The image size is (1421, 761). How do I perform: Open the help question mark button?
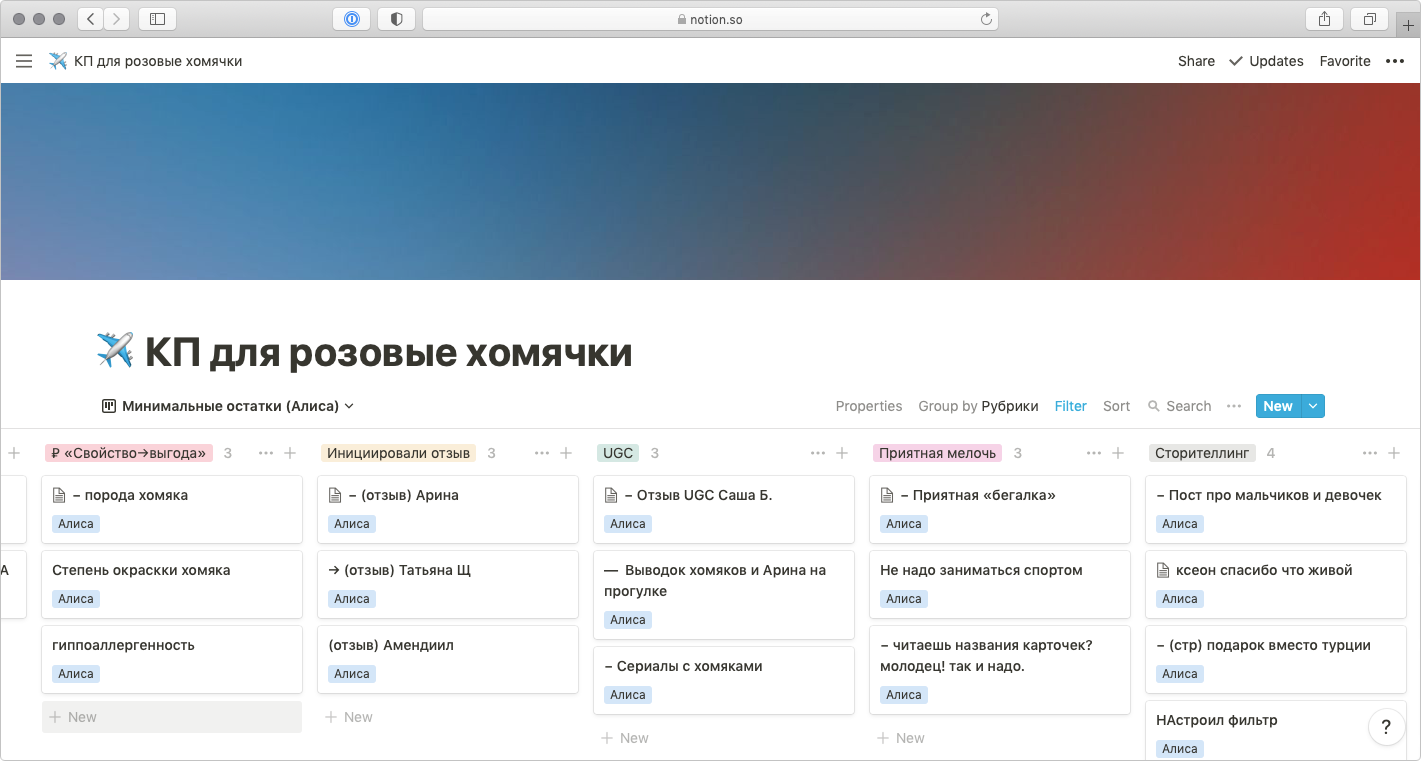coord(1386,726)
